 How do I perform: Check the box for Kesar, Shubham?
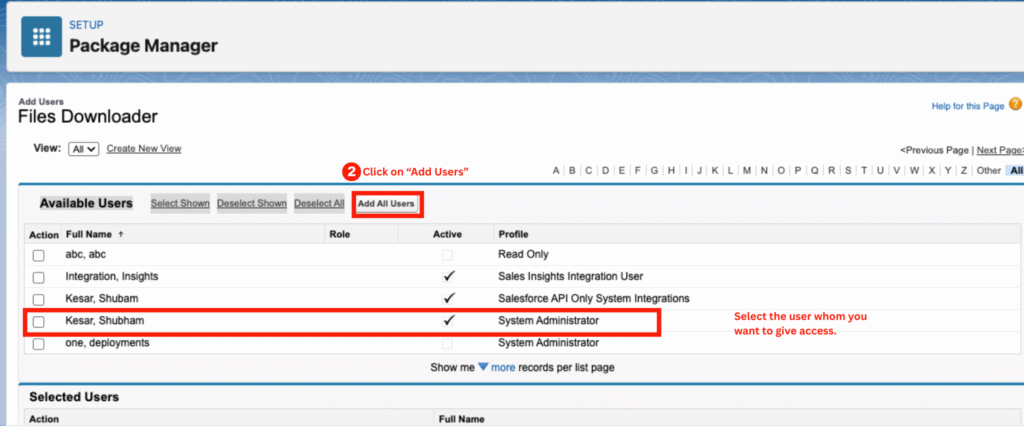(39, 322)
